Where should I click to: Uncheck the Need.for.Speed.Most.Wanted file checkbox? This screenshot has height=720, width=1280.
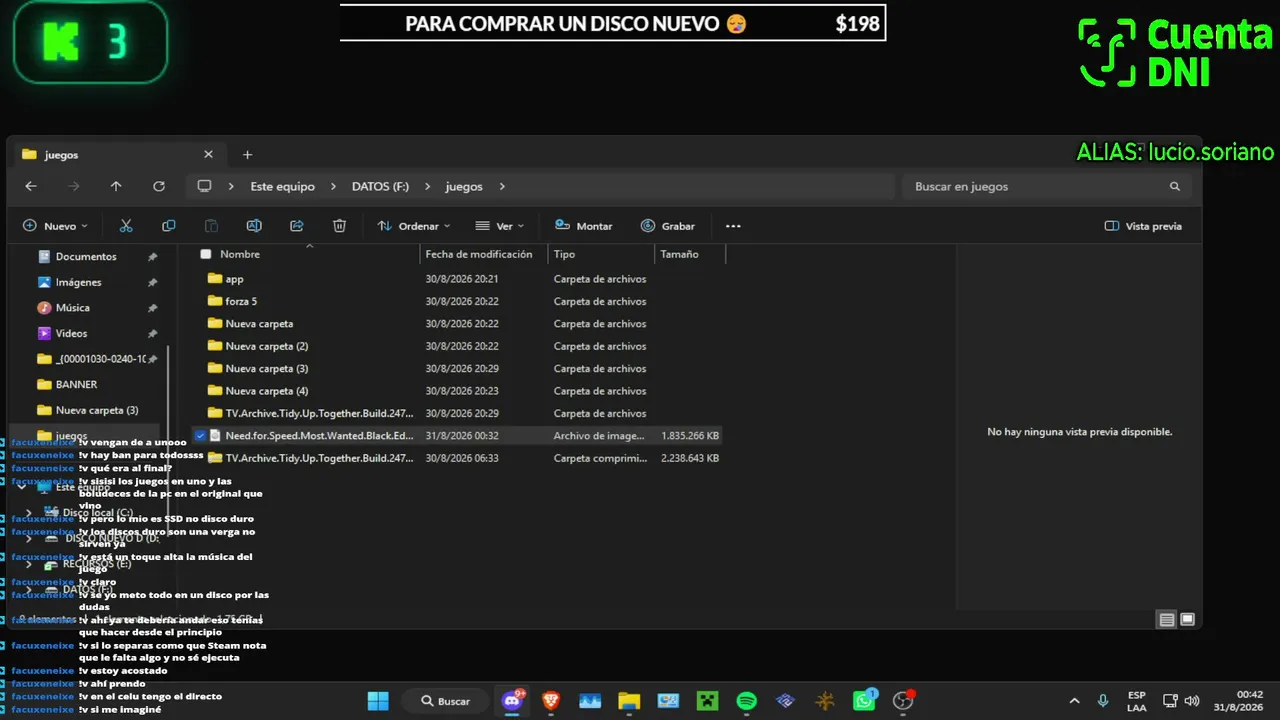point(201,436)
